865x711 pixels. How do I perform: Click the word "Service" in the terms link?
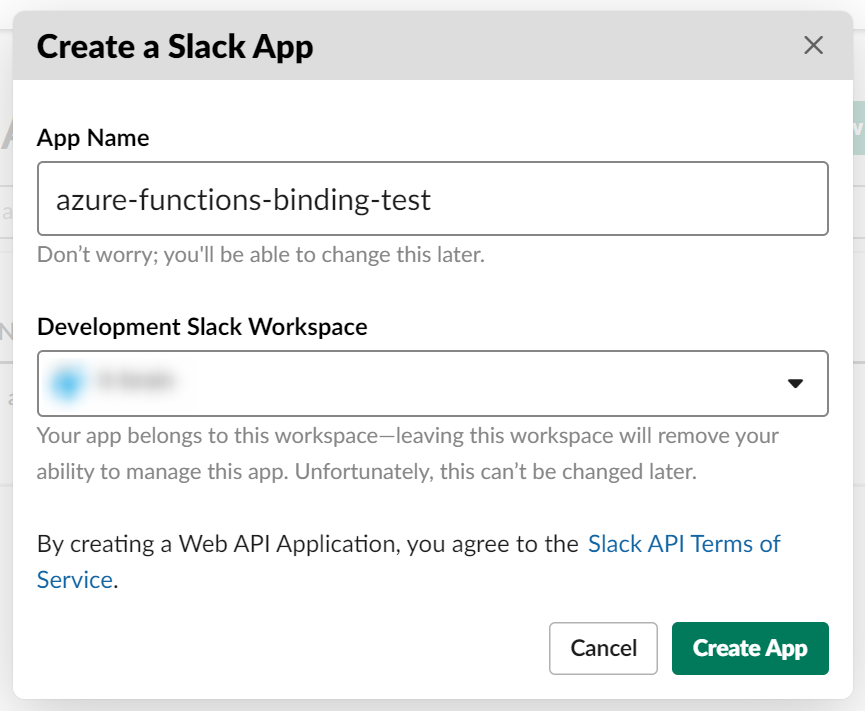[74, 580]
